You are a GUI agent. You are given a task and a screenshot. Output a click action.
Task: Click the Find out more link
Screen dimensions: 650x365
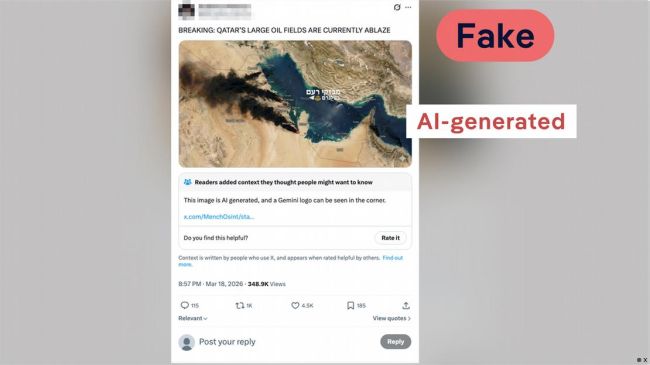point(291,261)
